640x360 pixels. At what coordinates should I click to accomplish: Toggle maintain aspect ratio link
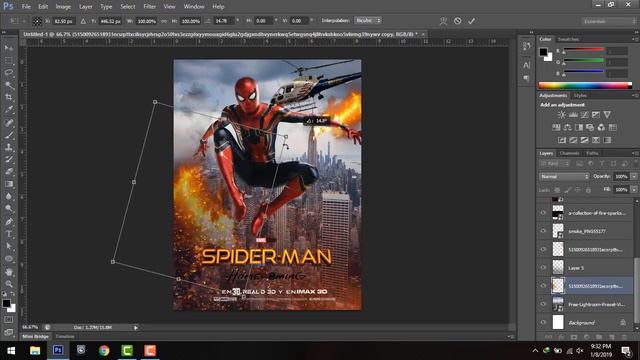(164, 21)
